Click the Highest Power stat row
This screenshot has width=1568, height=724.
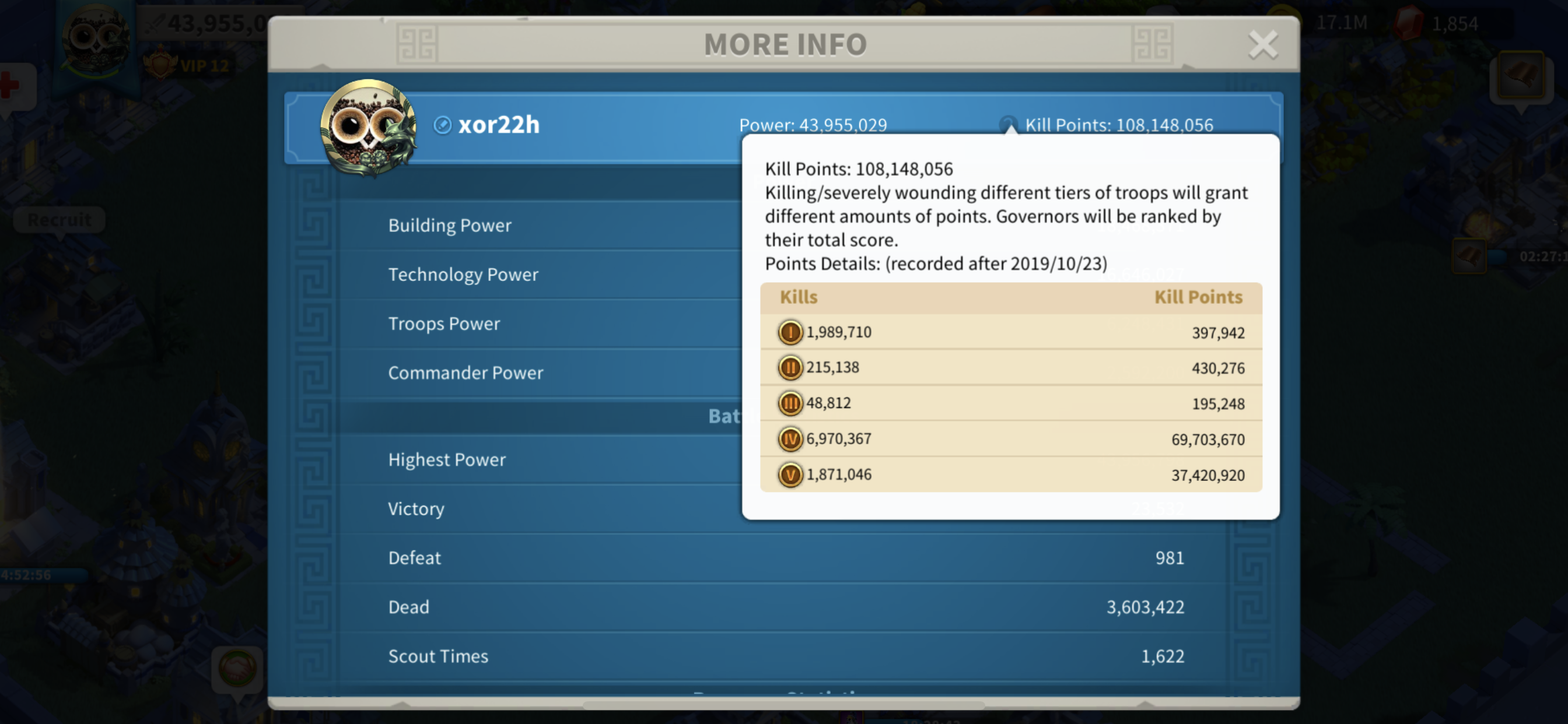coord(447,459)
